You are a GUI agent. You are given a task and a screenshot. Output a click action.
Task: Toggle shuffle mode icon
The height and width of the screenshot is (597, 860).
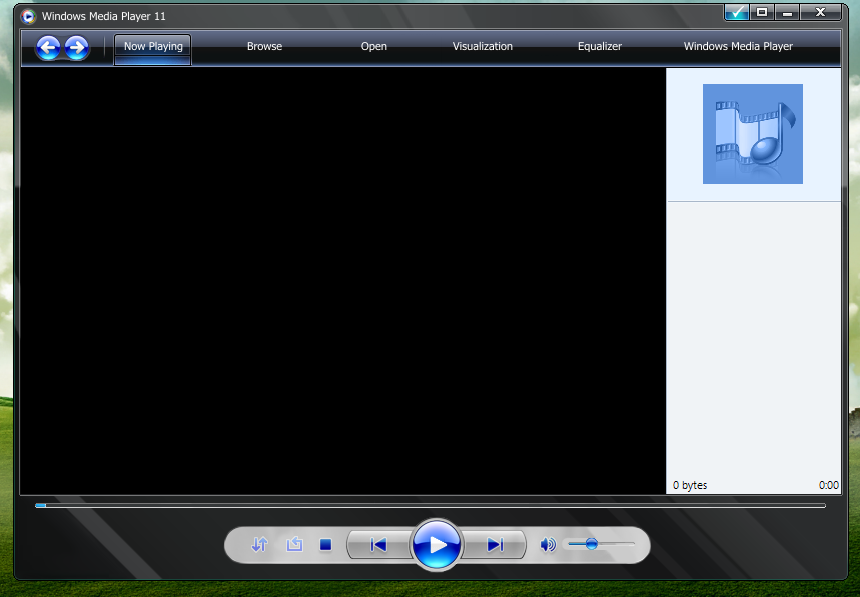(260, 545)
